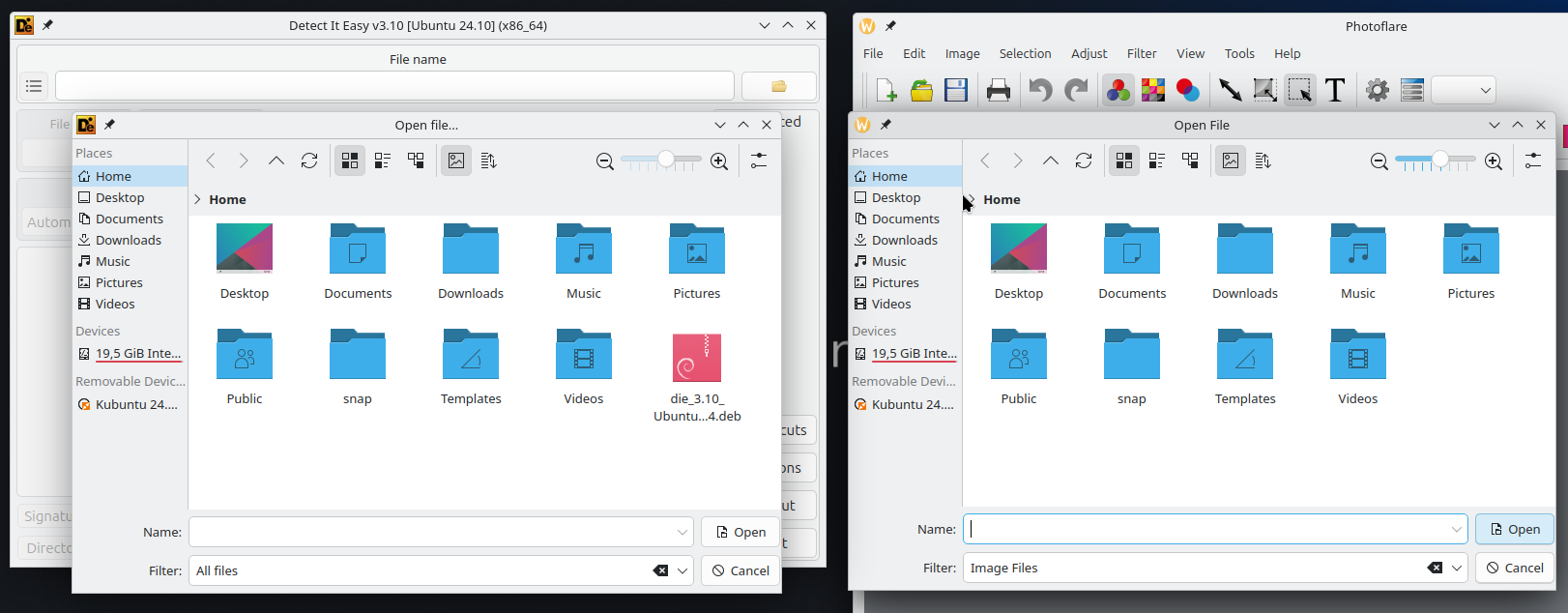Click the floppy disk Save icon in Photoflare

(x=956, y=90)
